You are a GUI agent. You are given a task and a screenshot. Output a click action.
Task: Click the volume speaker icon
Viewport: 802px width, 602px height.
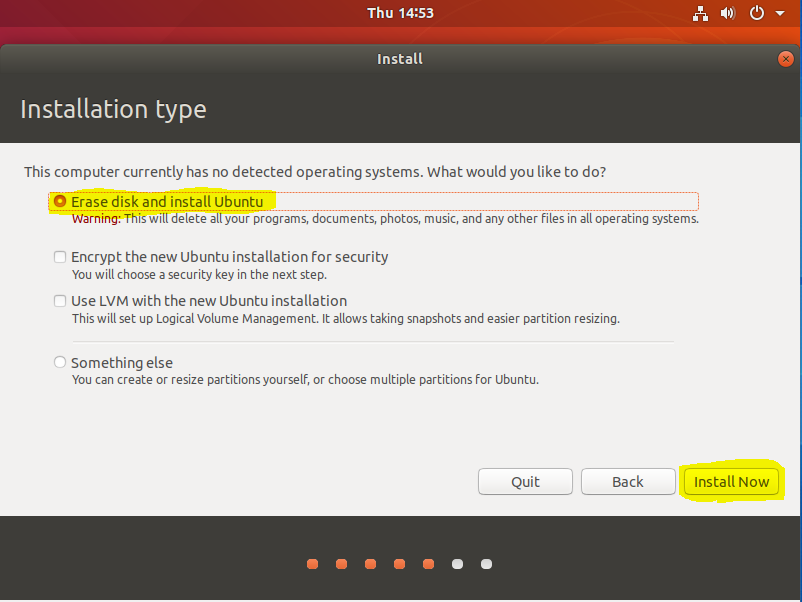coord(727,13)
